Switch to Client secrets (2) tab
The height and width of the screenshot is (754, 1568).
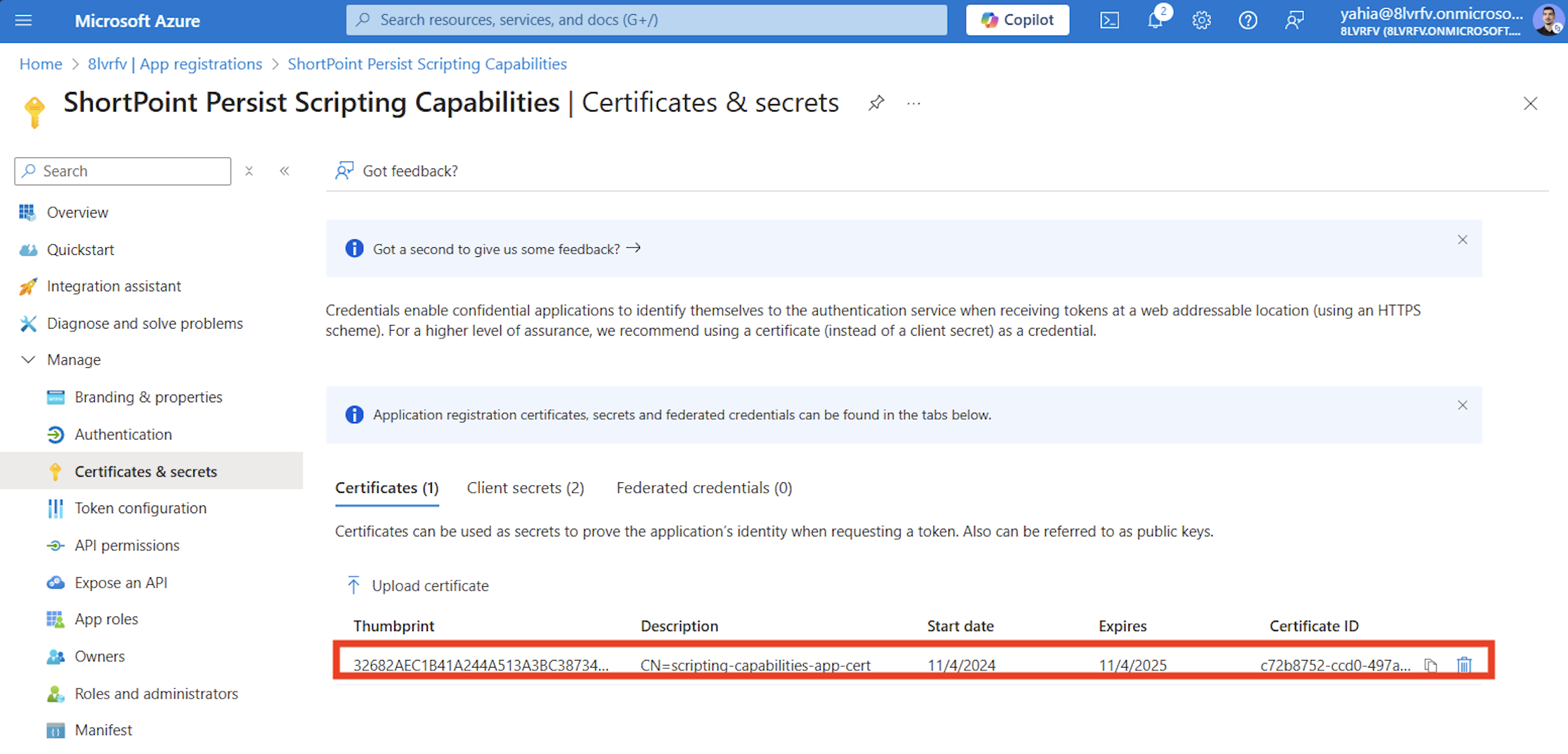pyautogui.click(x=525, y=488)
